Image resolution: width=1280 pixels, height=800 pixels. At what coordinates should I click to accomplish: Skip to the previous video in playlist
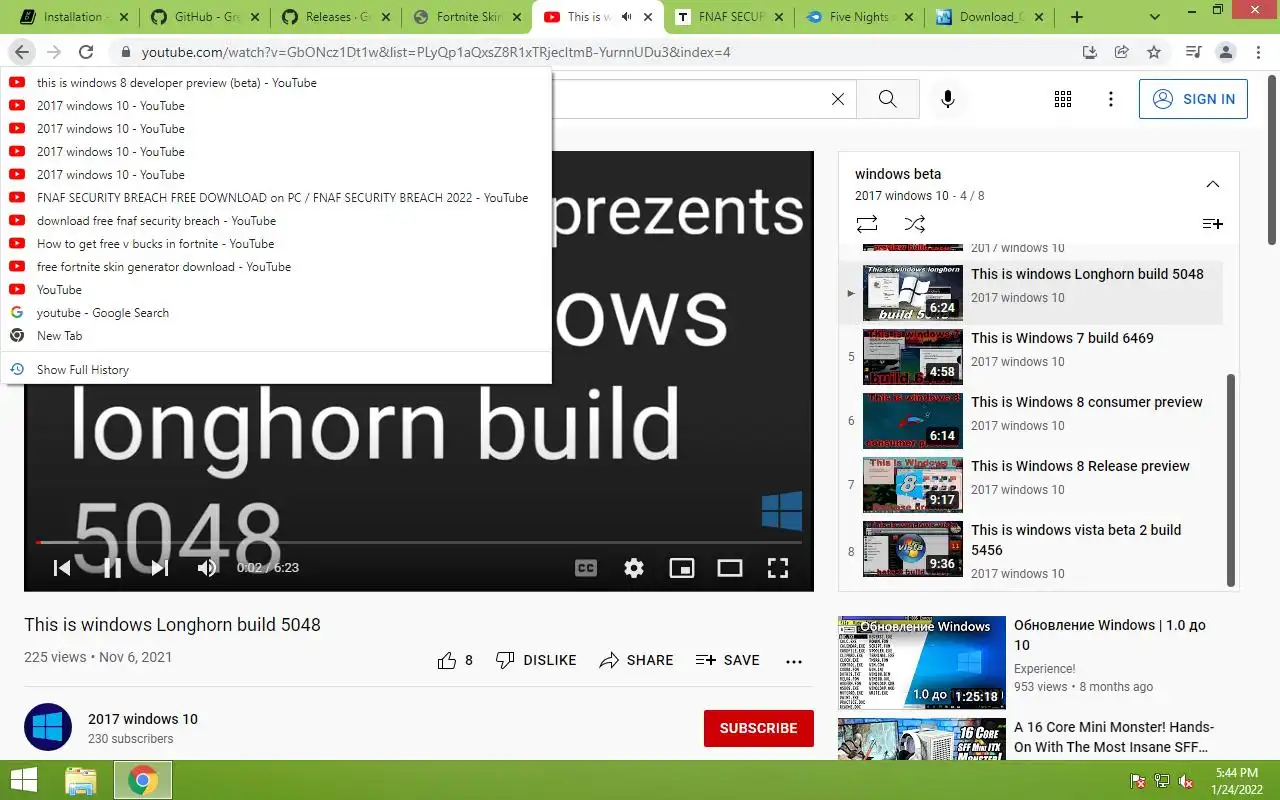[62, 568]
